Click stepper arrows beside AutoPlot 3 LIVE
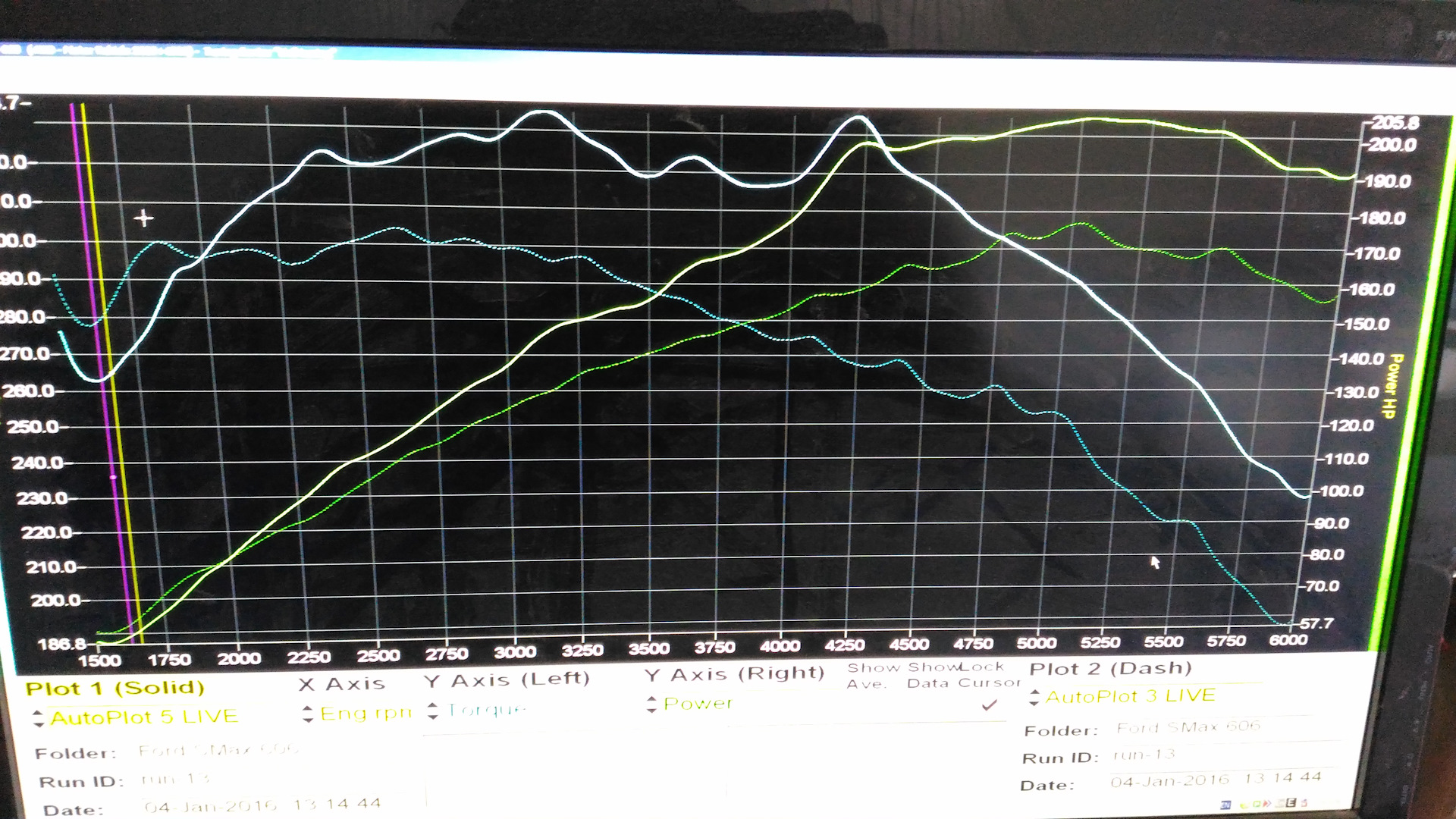The width and height of the screenshot is (1456, 819). click(1034, 698)
